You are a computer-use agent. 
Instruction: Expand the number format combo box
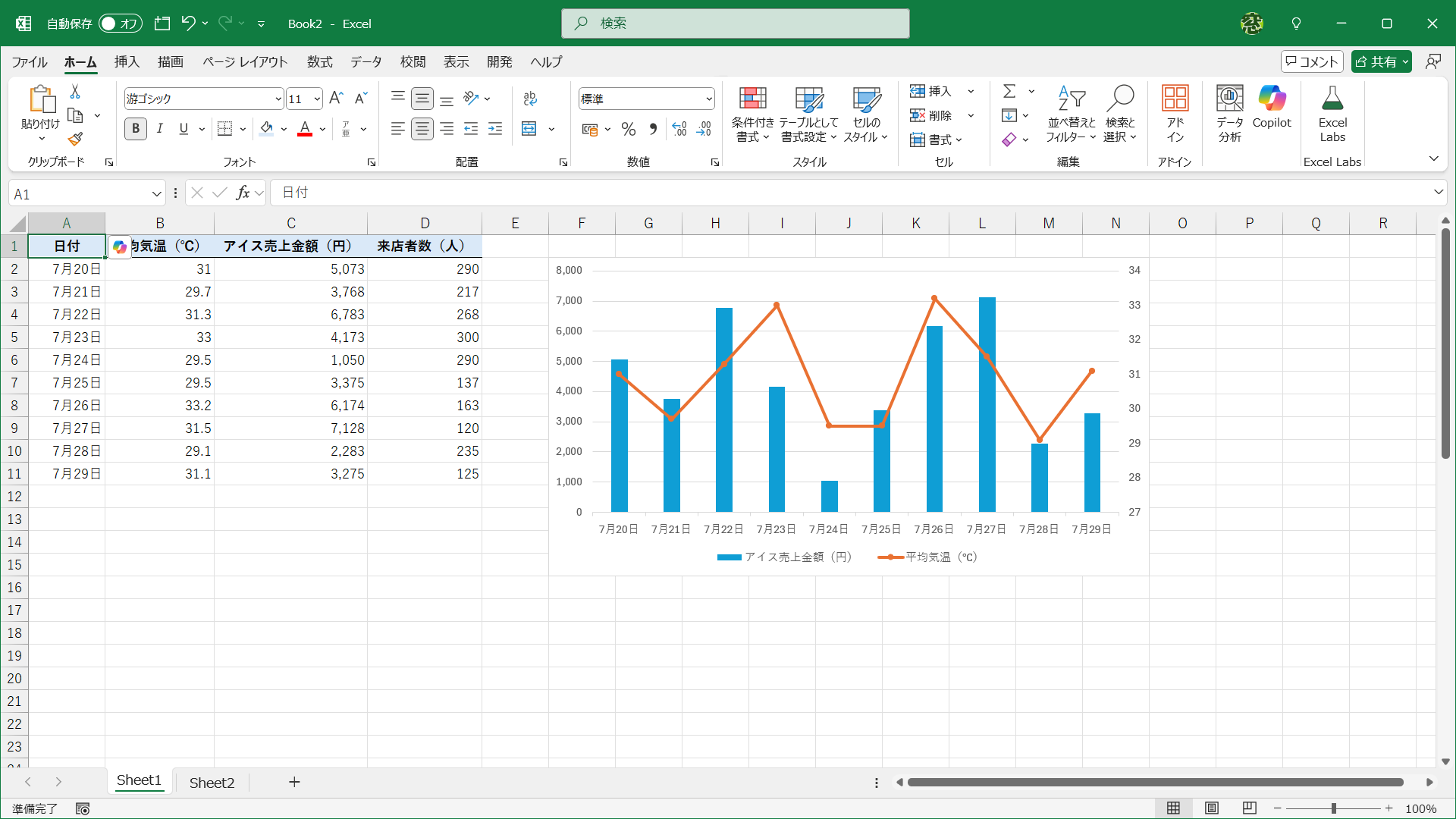point(708,99)
